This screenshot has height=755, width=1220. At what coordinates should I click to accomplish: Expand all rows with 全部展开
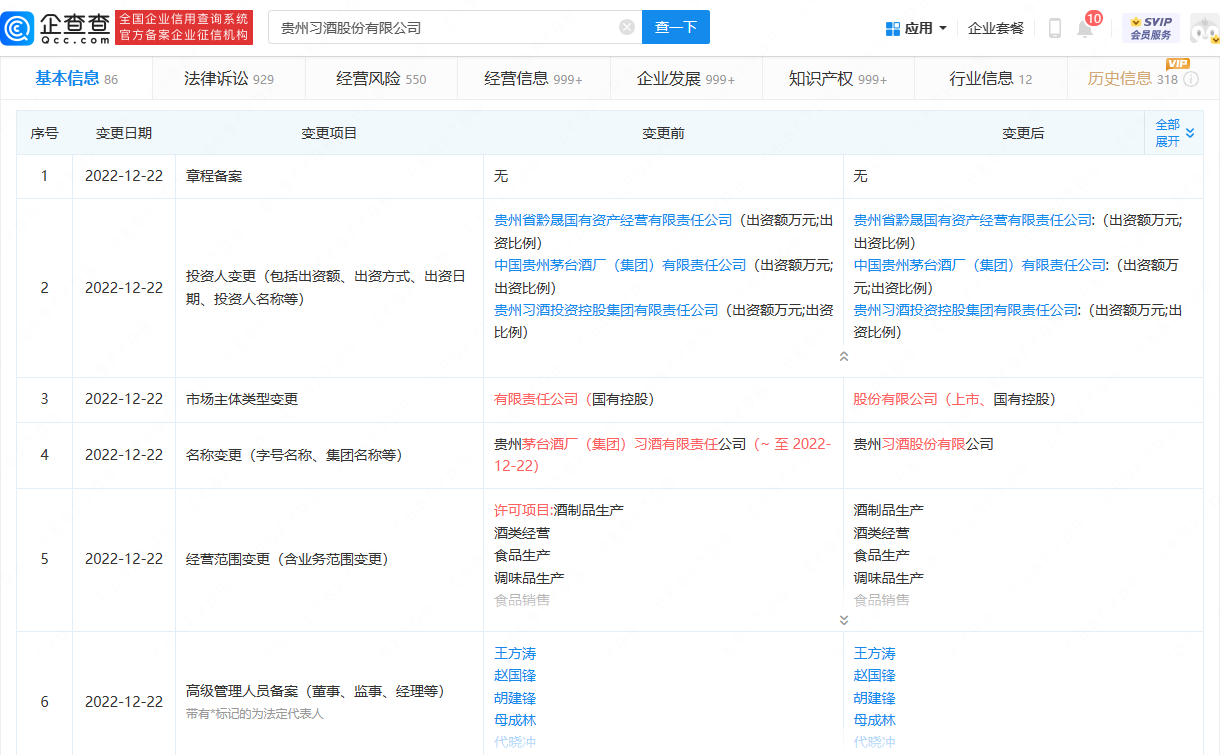coord(1174,133)
